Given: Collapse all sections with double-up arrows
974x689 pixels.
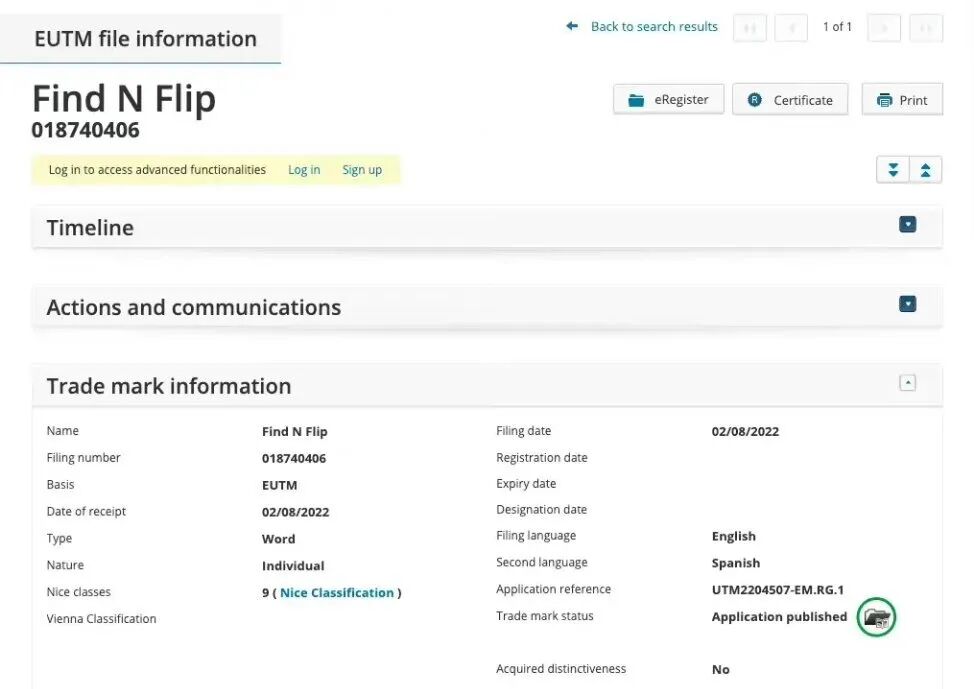Looking at the screenshot, I should [x=926, y=170].
